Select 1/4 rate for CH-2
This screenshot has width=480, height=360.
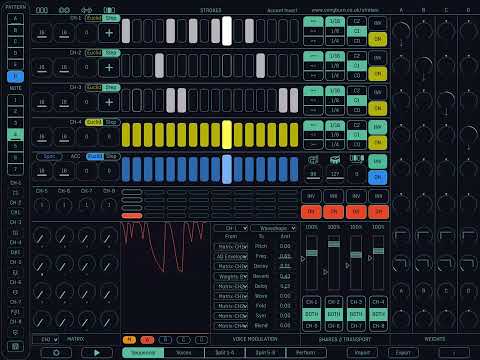335,76
